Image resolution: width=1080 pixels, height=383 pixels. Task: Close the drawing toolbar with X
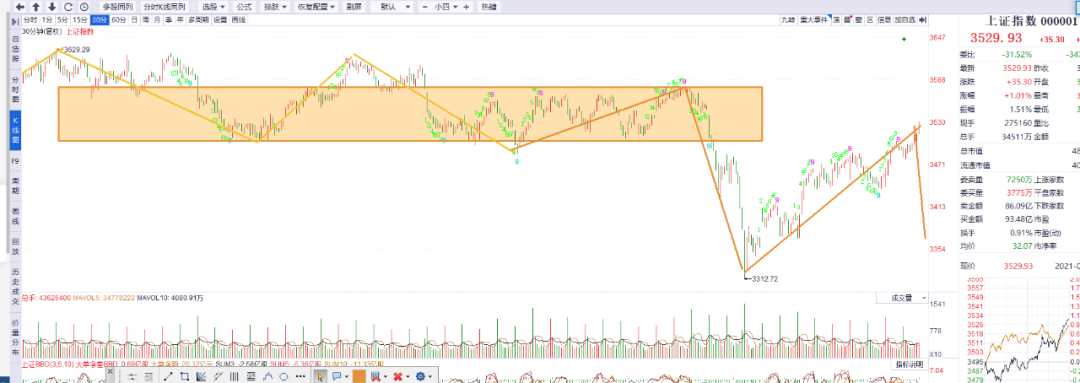[110, 371]
